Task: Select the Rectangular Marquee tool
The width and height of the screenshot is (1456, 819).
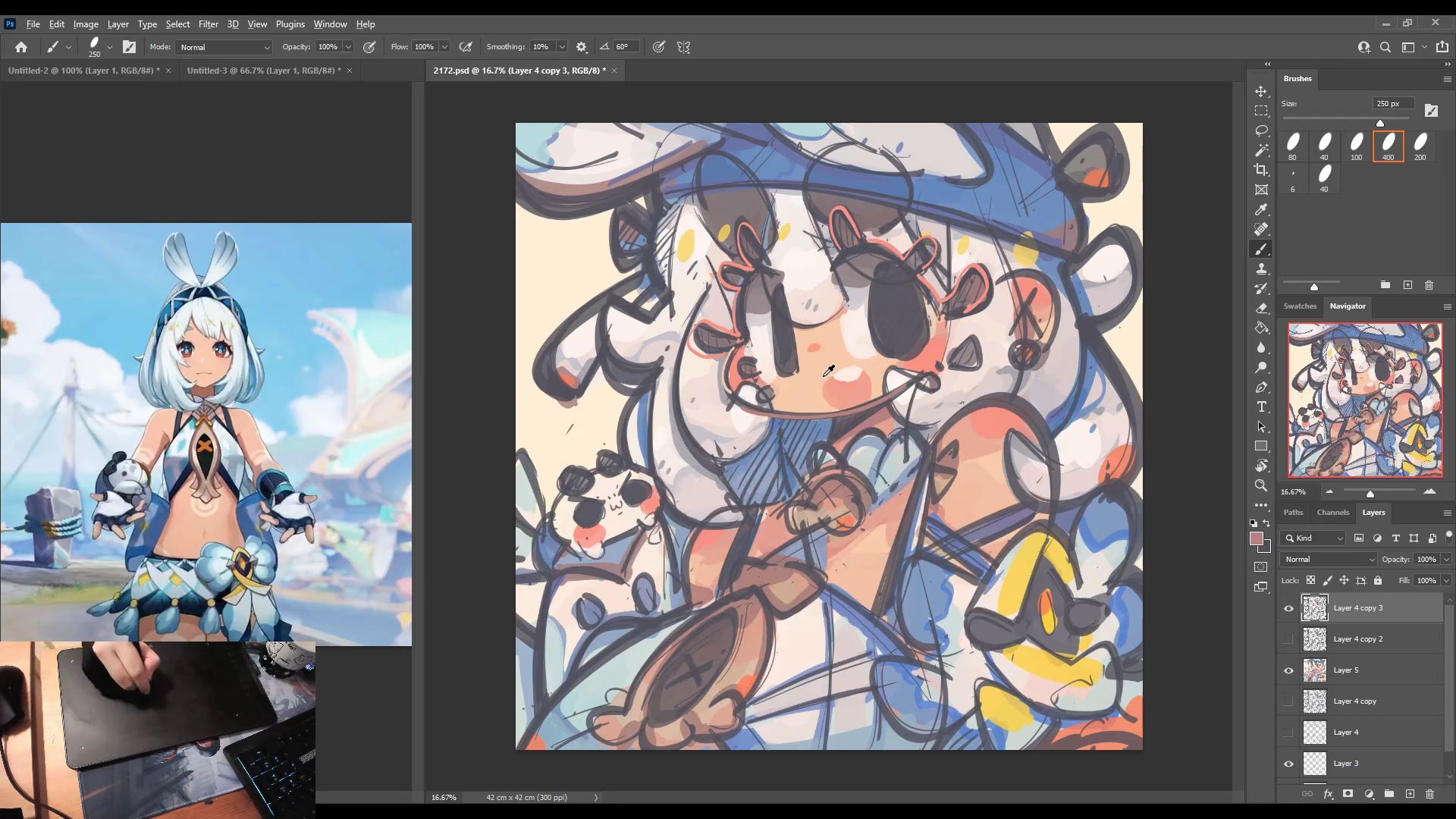Action: point(1261,111)
